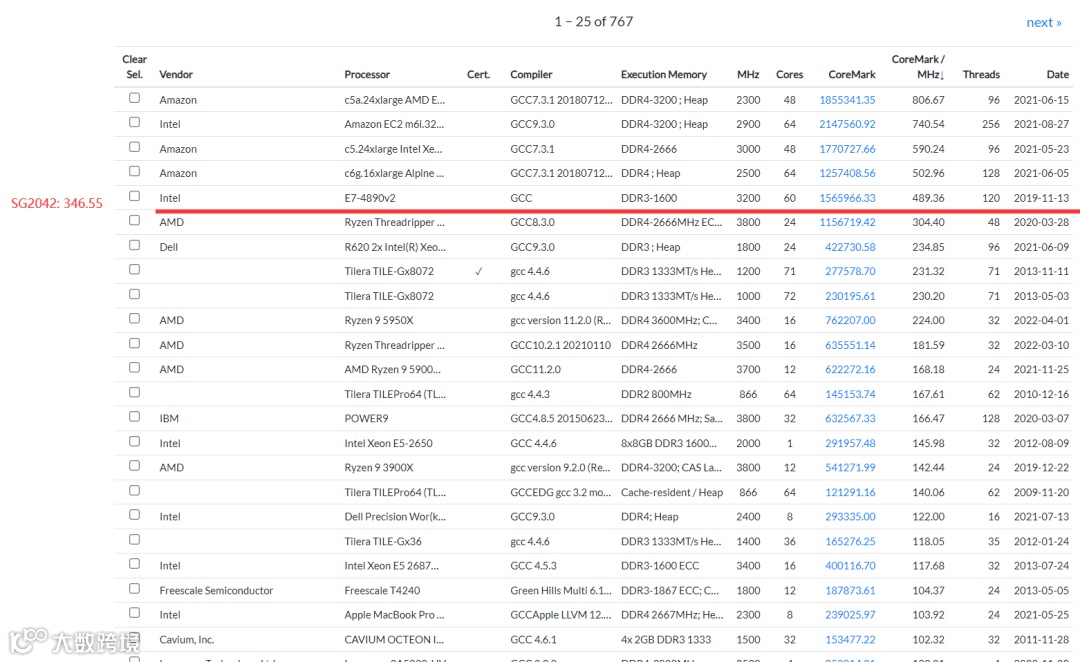
Task: Click the CoreMark/MHz value 806.67
Action: (928, 100)
